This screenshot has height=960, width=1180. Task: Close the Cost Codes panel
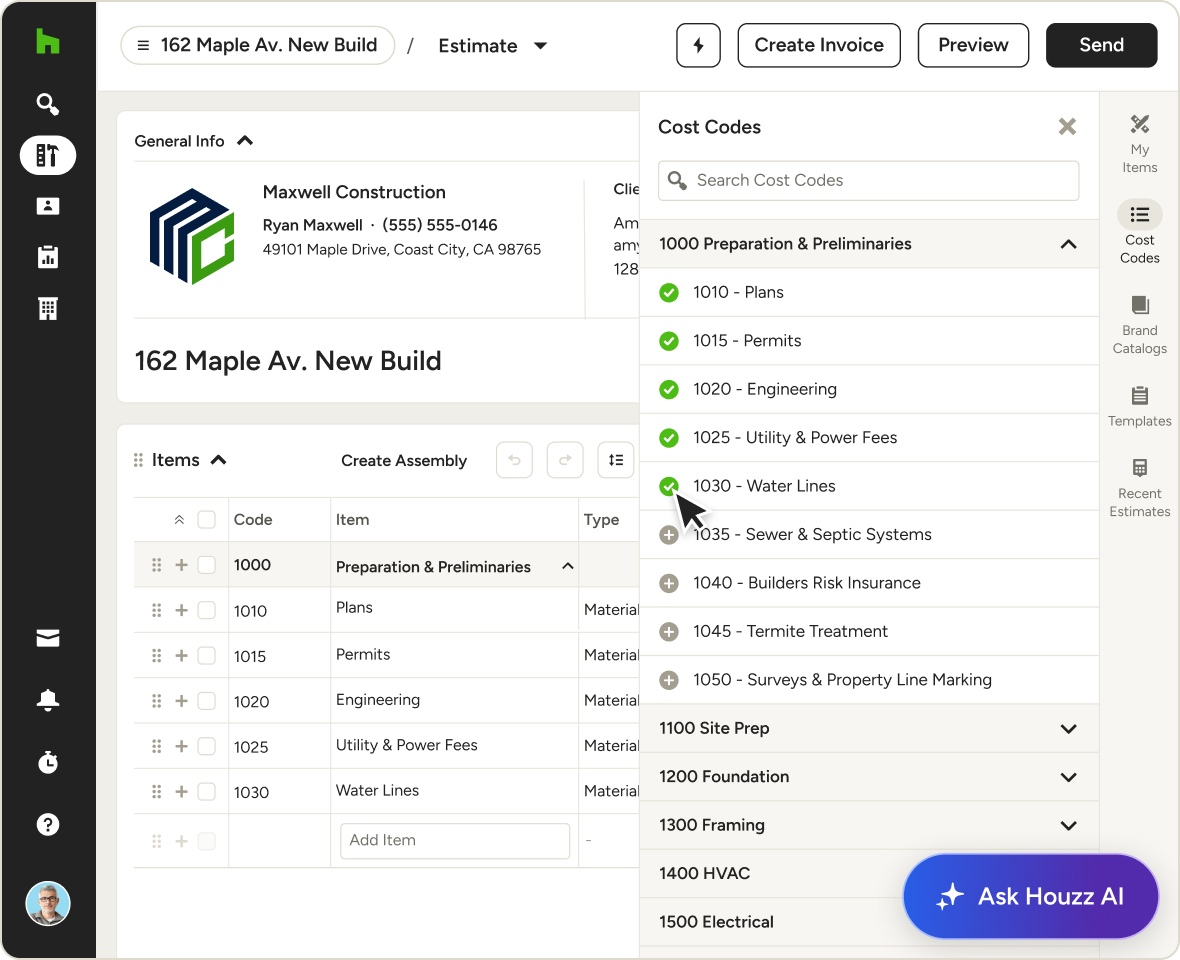click(x=1067, y=126)
